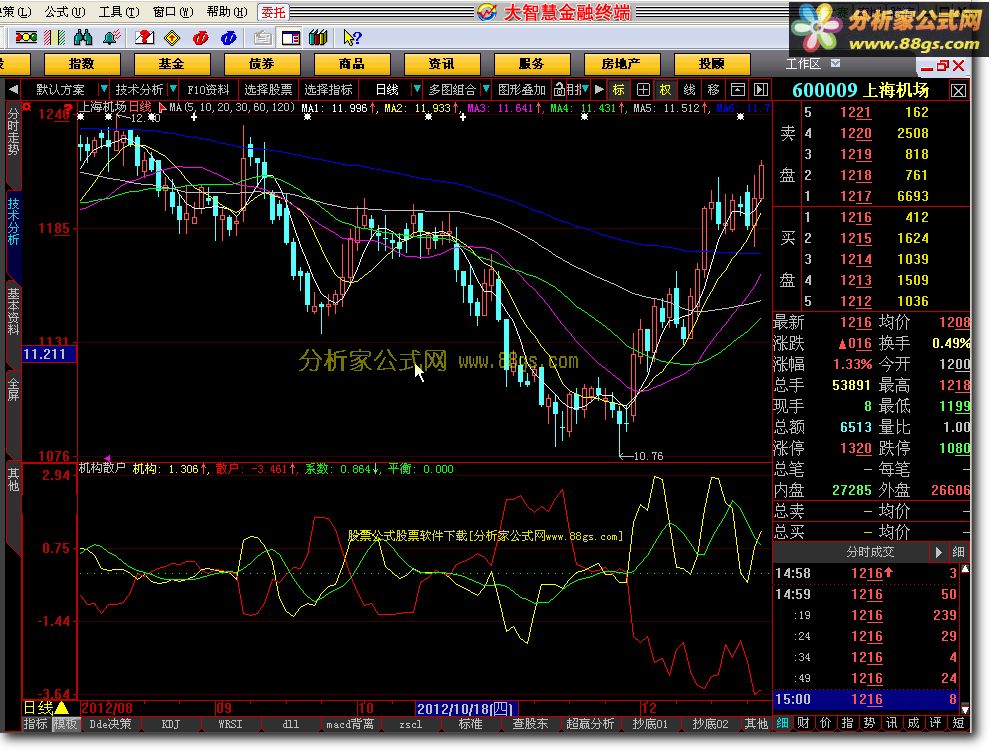991x751 pixels.
Task: Close the 600009 上海机场 quote panel
Action: [x=958, y=91]
